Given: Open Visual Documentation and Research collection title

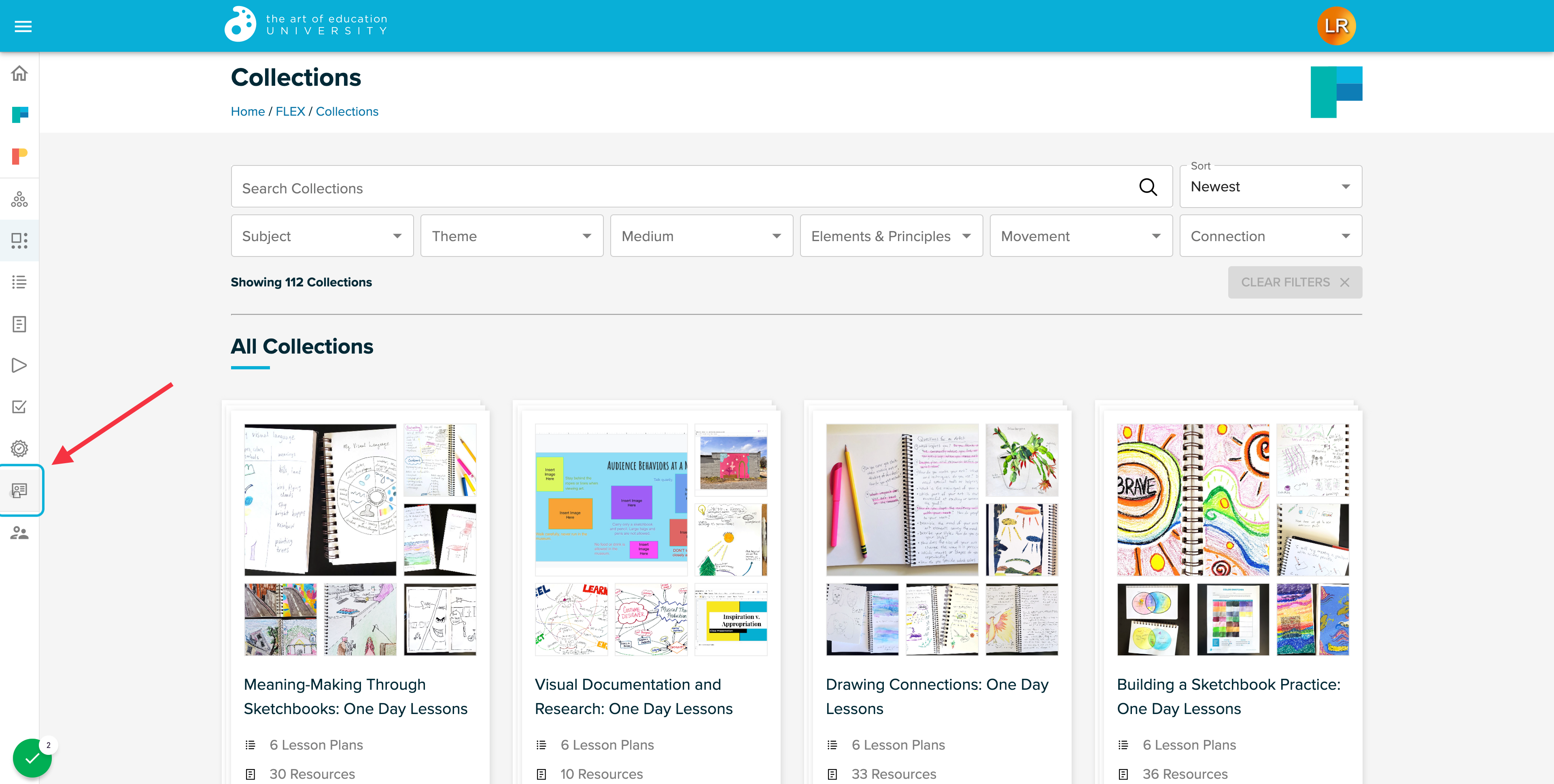Looking at the screenshot, I should click(633, 697).
